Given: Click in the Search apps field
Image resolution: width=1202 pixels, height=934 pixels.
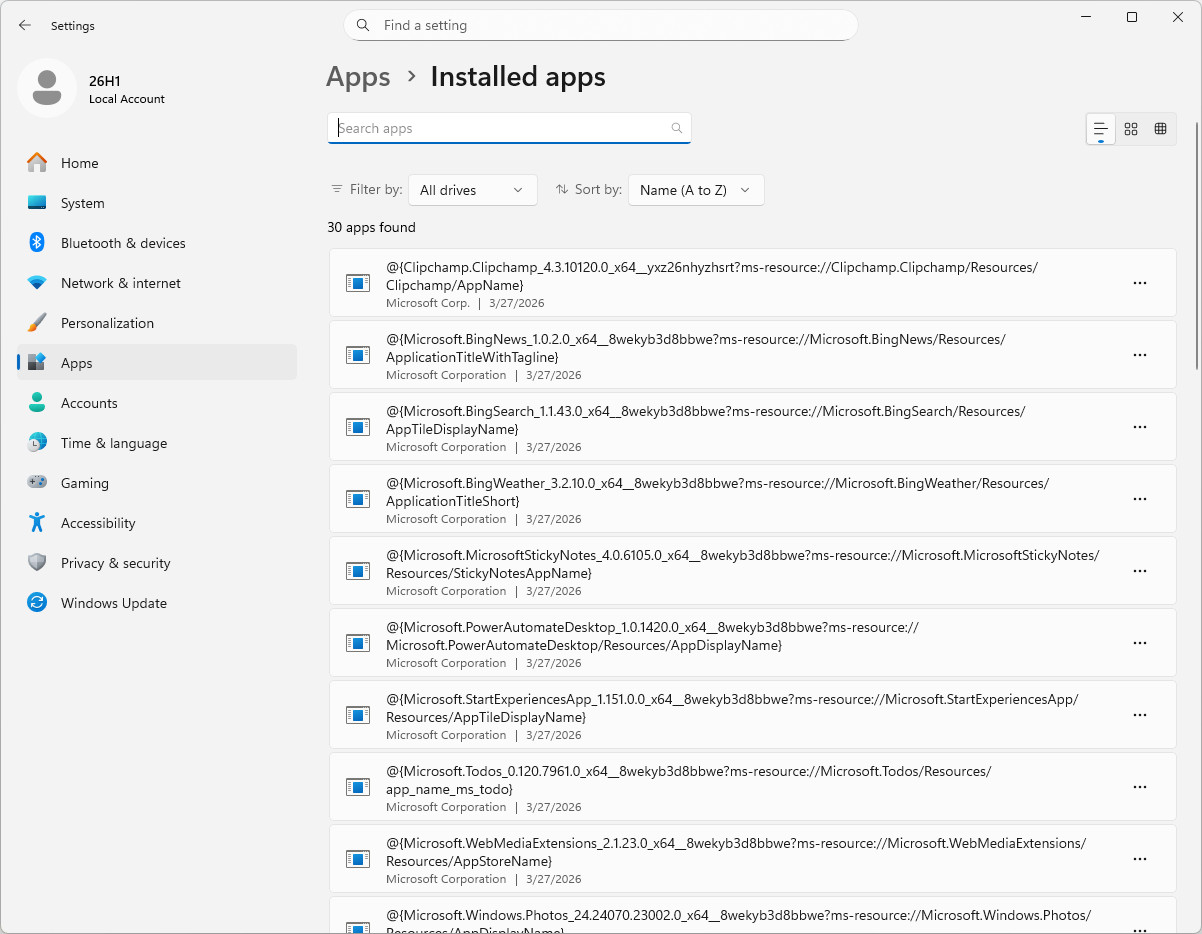Looking at the screenshot, I should point(509,128).
